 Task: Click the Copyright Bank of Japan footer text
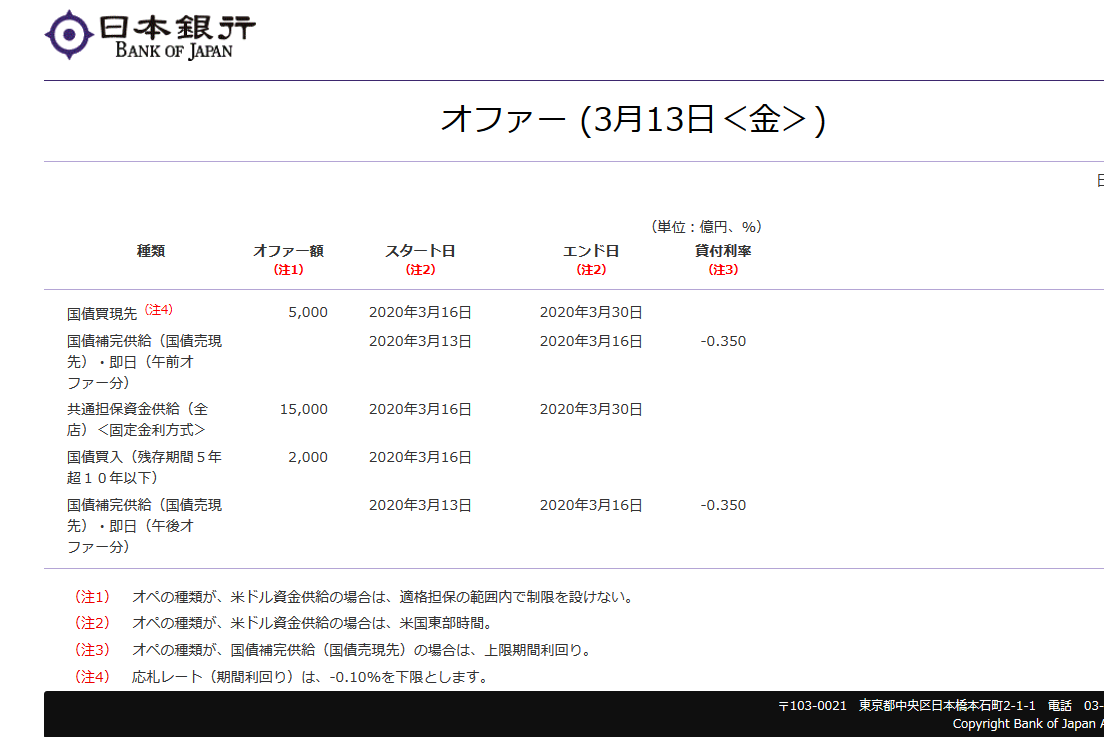[1028, 724]
